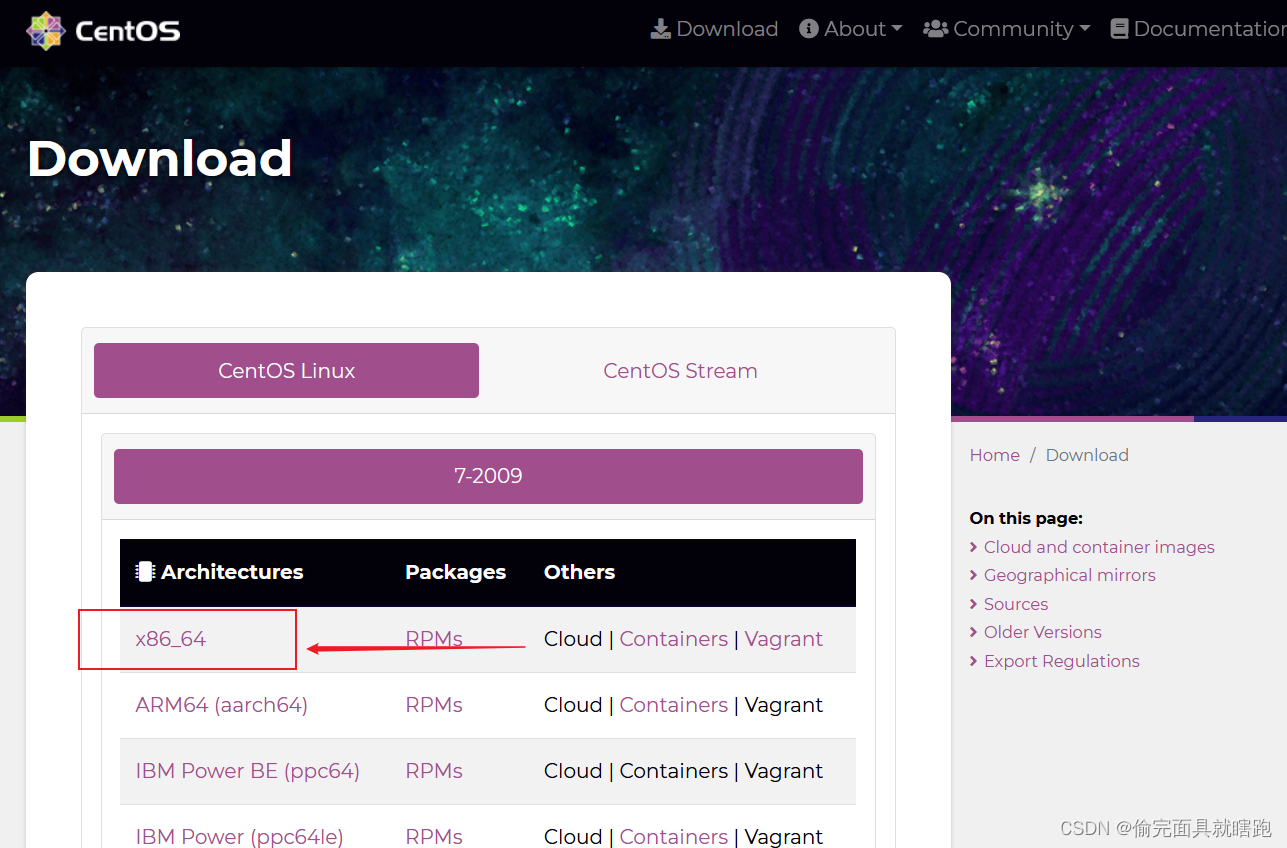Click the CentOS logo icon
The height and width of the screenshot is (848, 1287).
[46, 31]
